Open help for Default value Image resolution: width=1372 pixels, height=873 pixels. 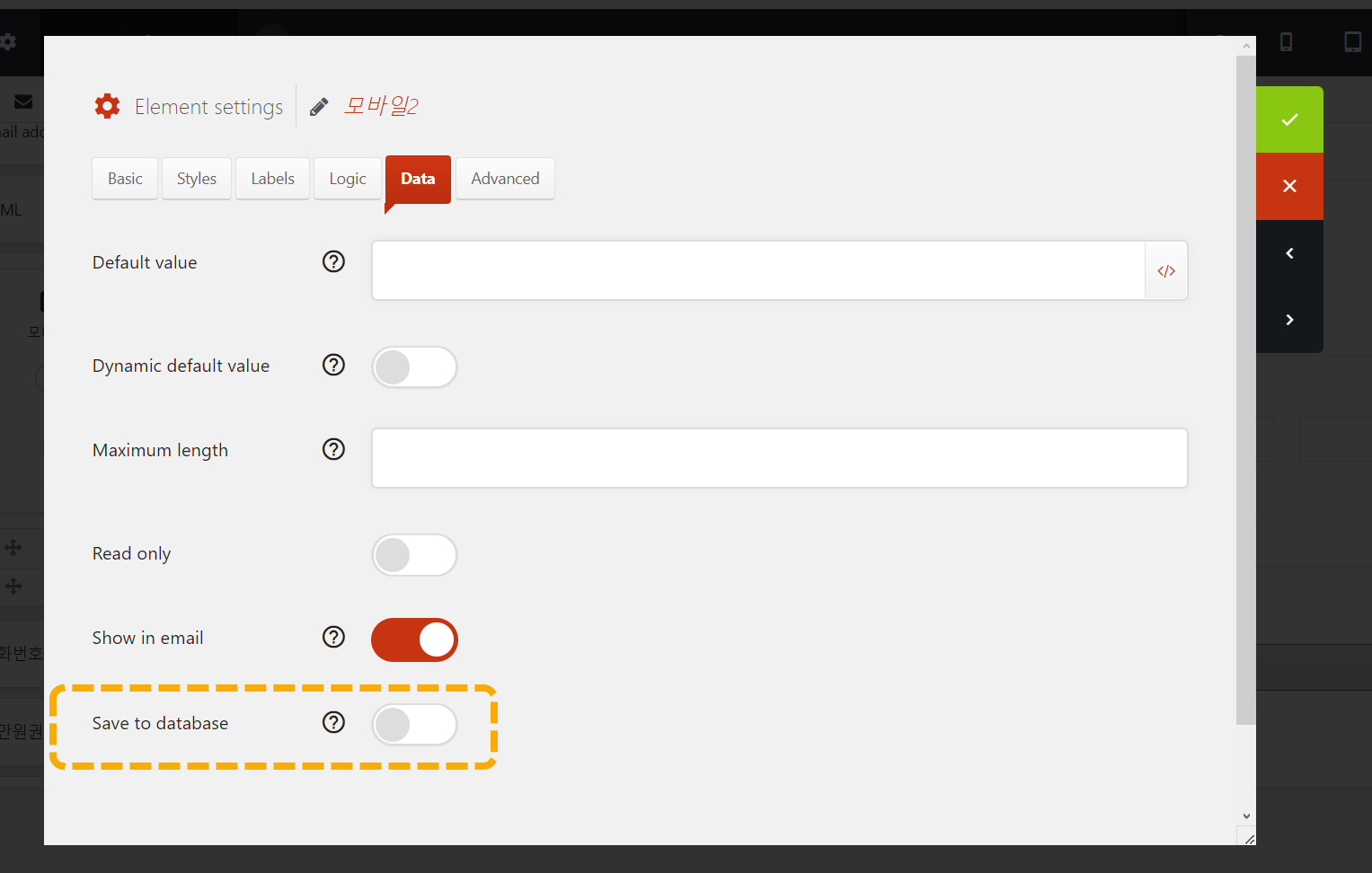coord(333,261)
